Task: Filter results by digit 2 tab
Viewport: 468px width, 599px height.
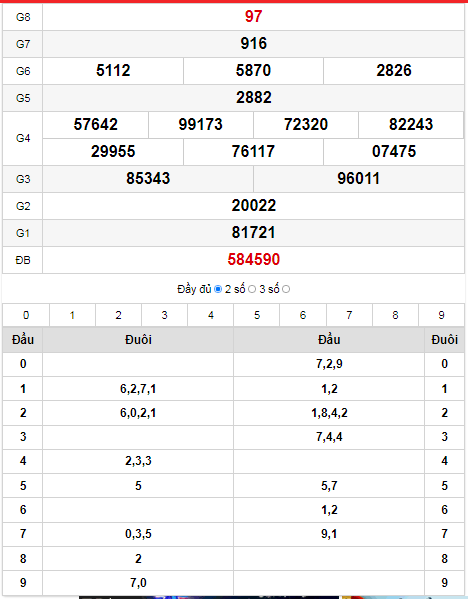Action: coord(118,315)
